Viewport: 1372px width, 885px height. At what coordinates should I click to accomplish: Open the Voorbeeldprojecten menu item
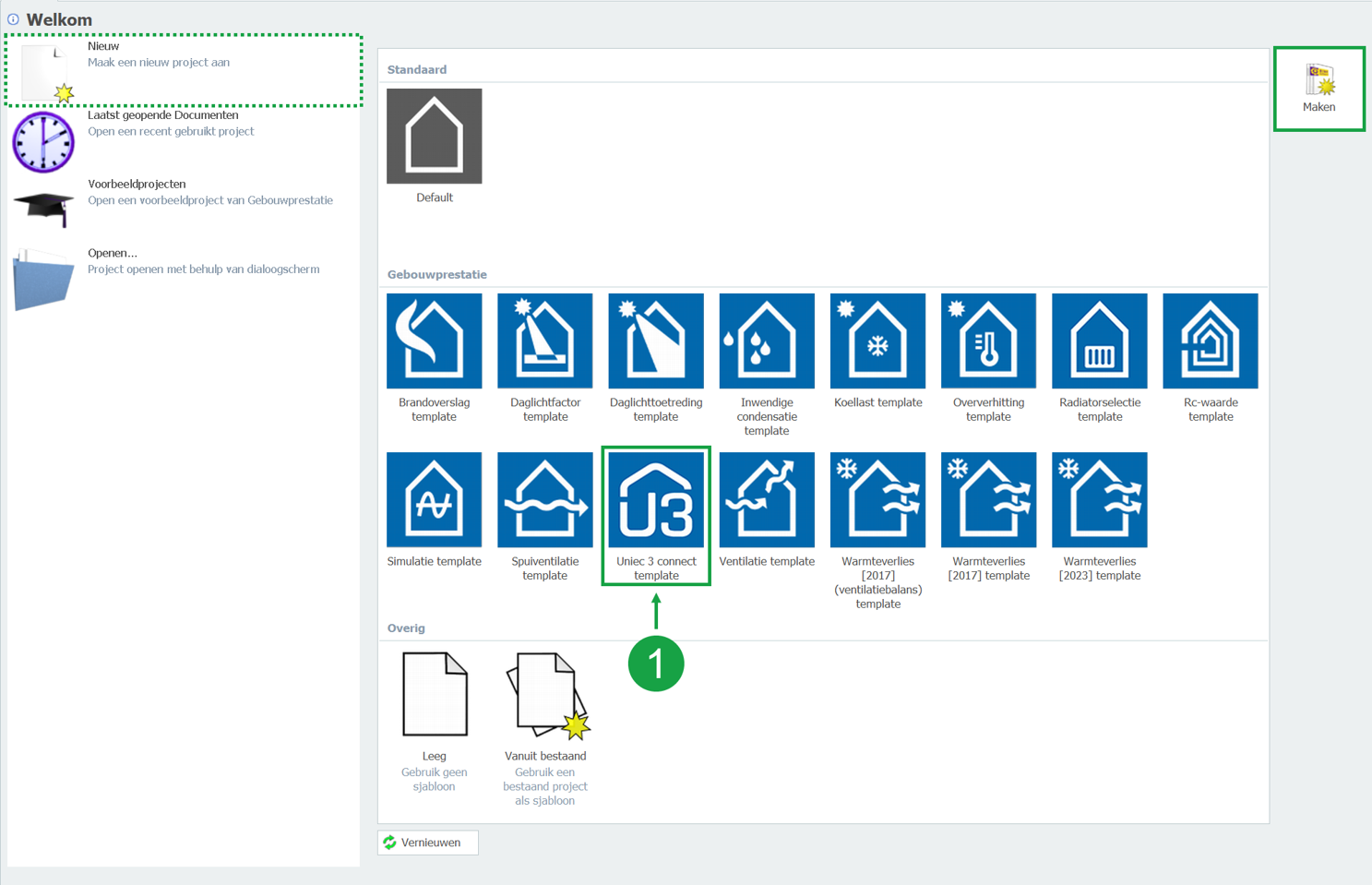pyautogui.click(x=137, y=192)
